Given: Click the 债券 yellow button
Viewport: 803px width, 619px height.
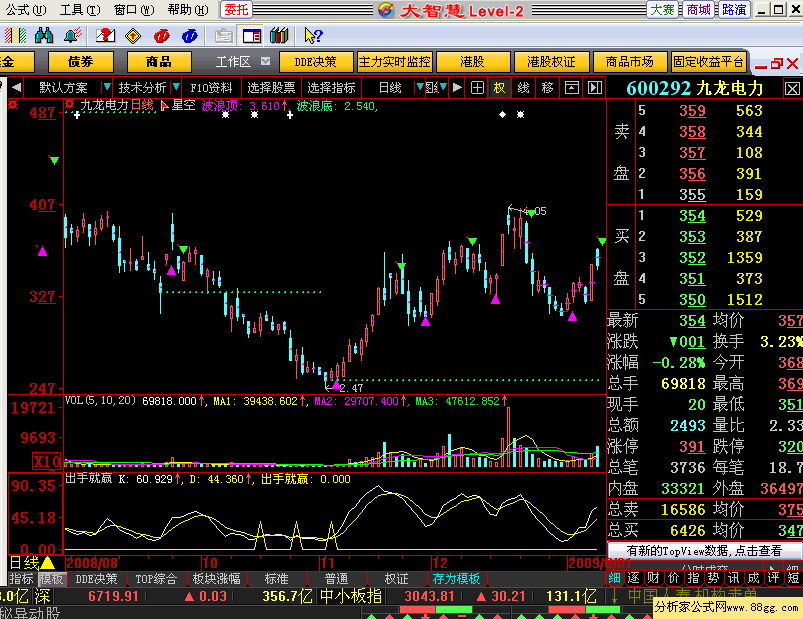Looking at the screenshot, I should [81, 62].
